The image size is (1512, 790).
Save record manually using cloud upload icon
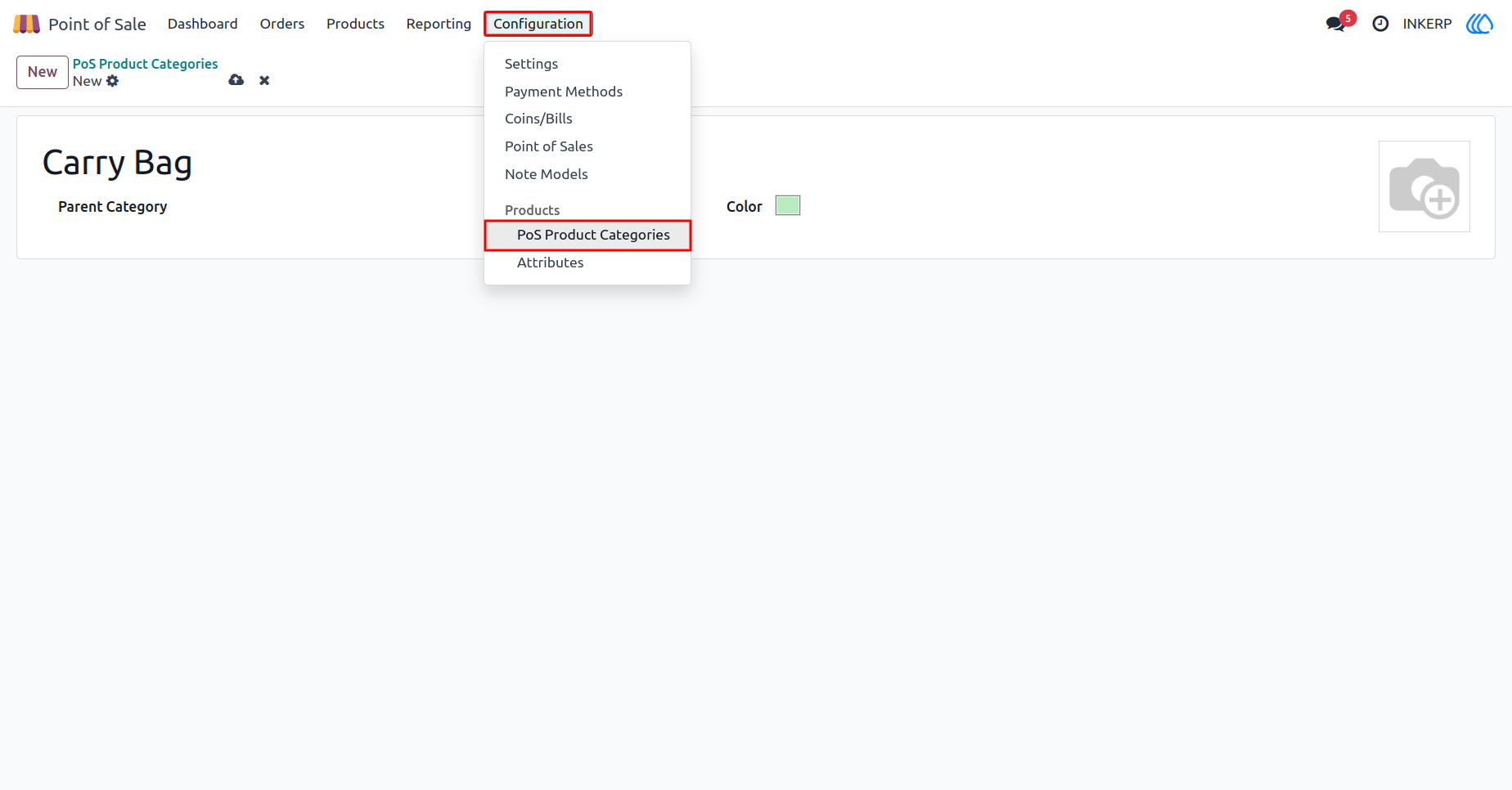[236, 80]
